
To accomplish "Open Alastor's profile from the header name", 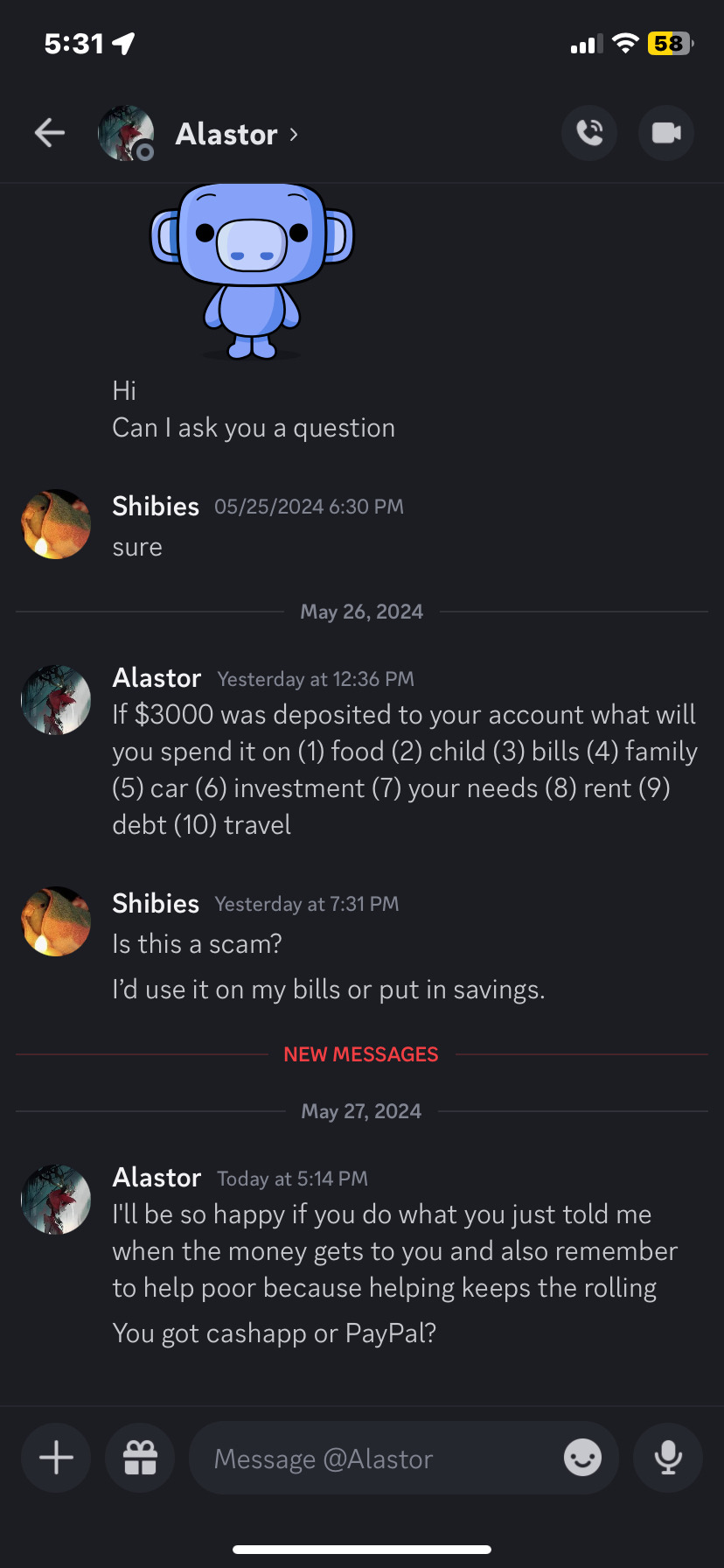I will point(226,134).
